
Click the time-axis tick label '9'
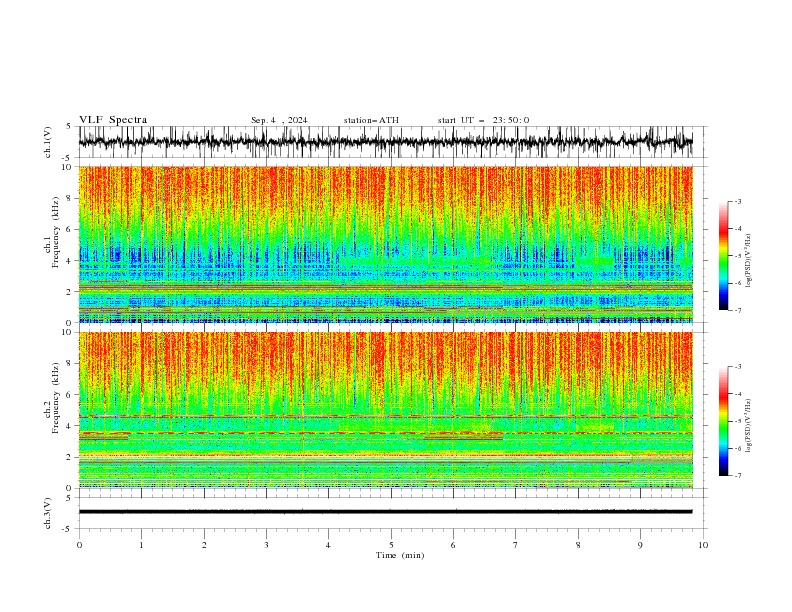coord(640,545)
